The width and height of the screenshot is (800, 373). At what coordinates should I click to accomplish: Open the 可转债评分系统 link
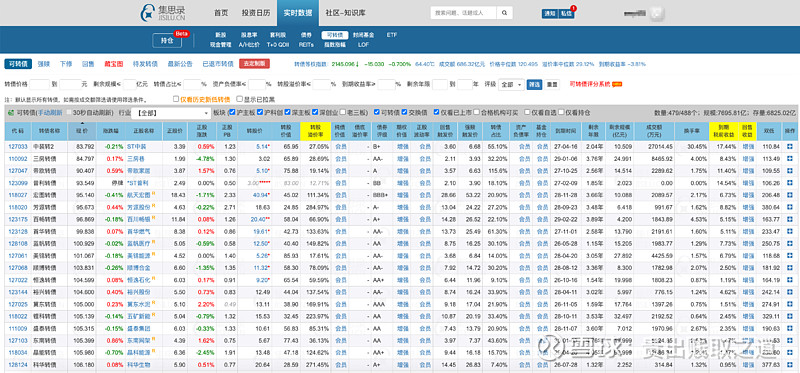click(x=590, y=84)
